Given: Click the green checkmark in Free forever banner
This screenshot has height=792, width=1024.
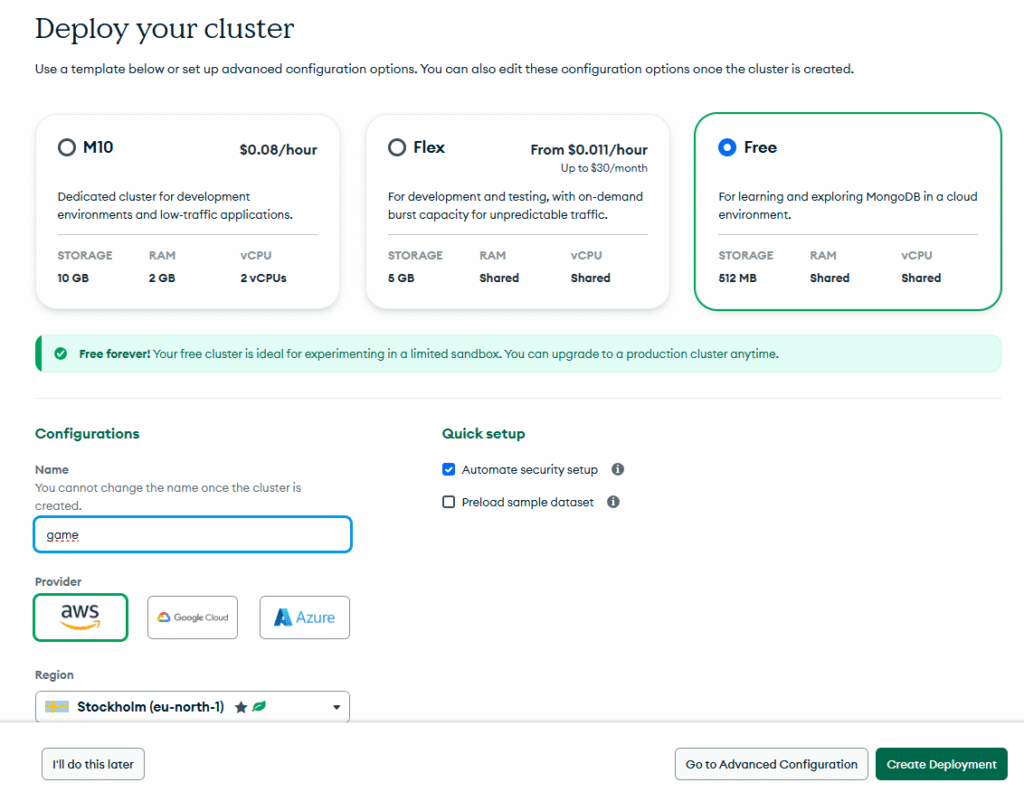Looking at the screenshot, I should 61,354.
